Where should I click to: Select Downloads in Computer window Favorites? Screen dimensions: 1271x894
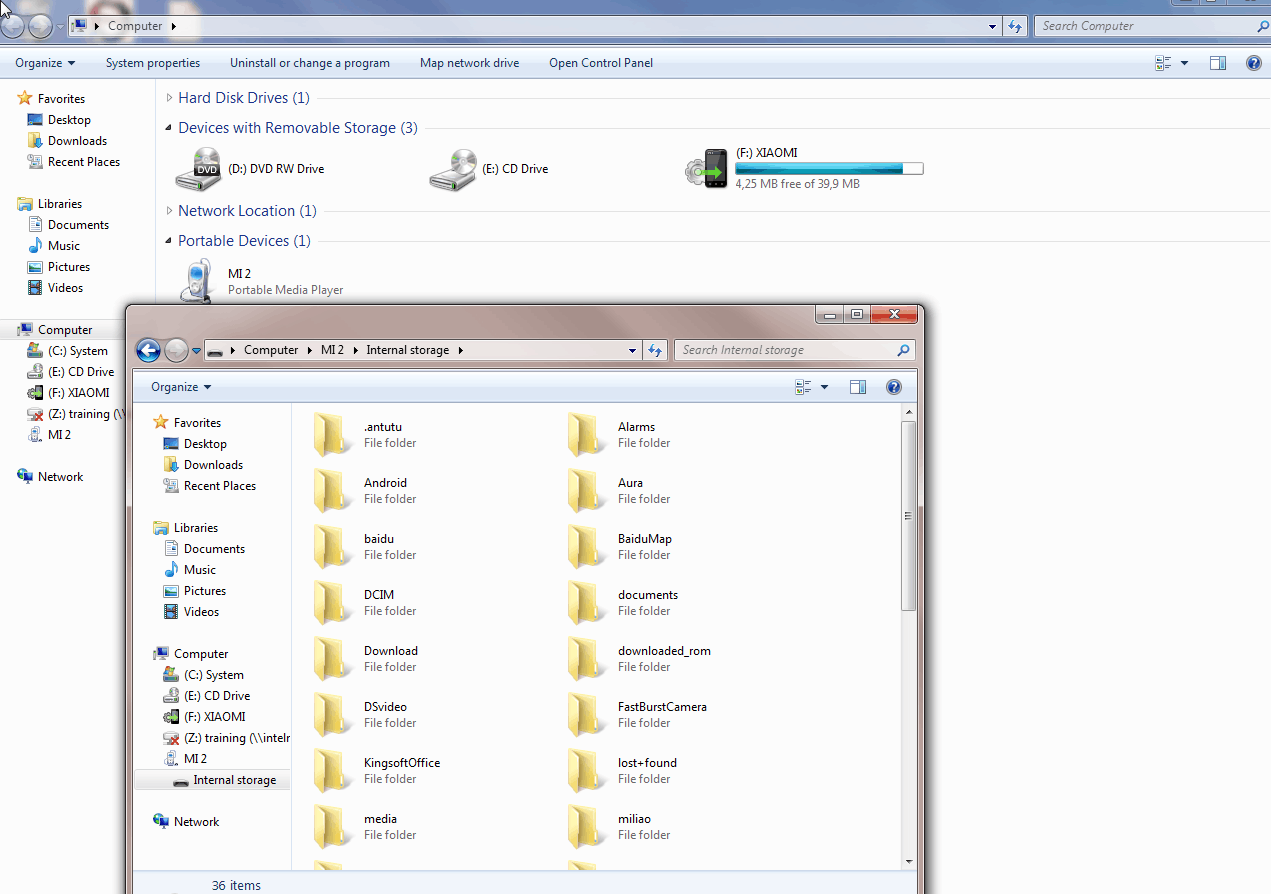coord(77,141)
